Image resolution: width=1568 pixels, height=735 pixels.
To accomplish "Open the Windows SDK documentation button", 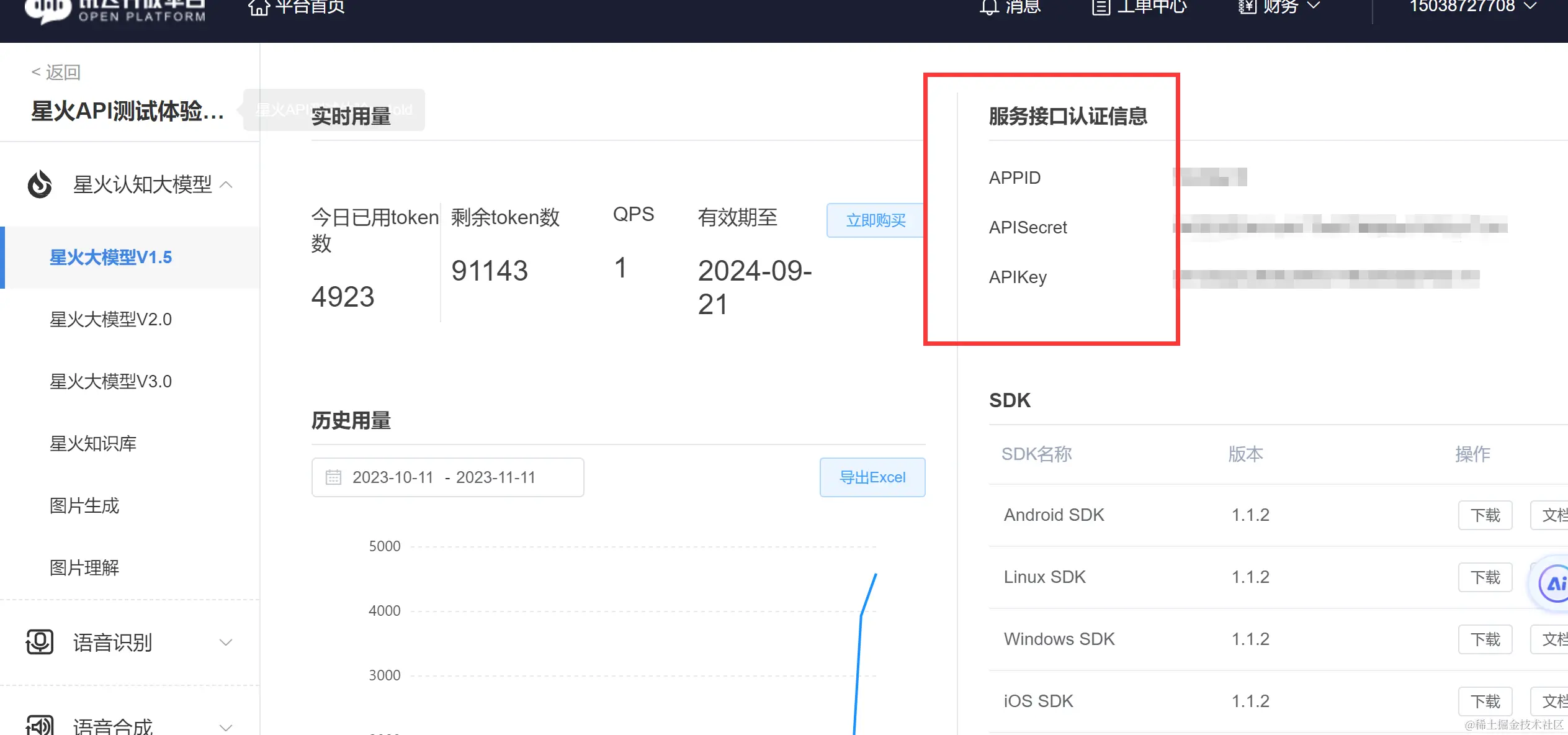I will pyautogui.click(x=1550, y=639).
